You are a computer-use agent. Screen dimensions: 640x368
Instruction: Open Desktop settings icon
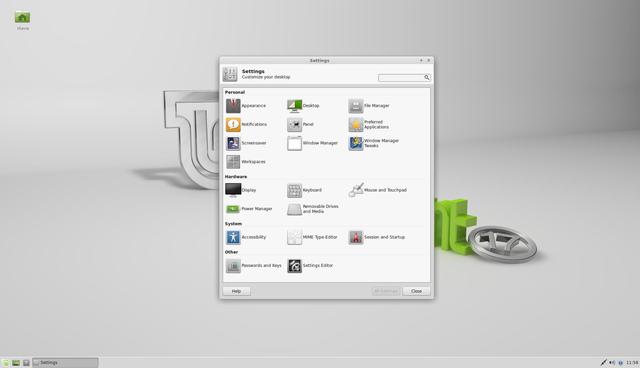(294, 106)
